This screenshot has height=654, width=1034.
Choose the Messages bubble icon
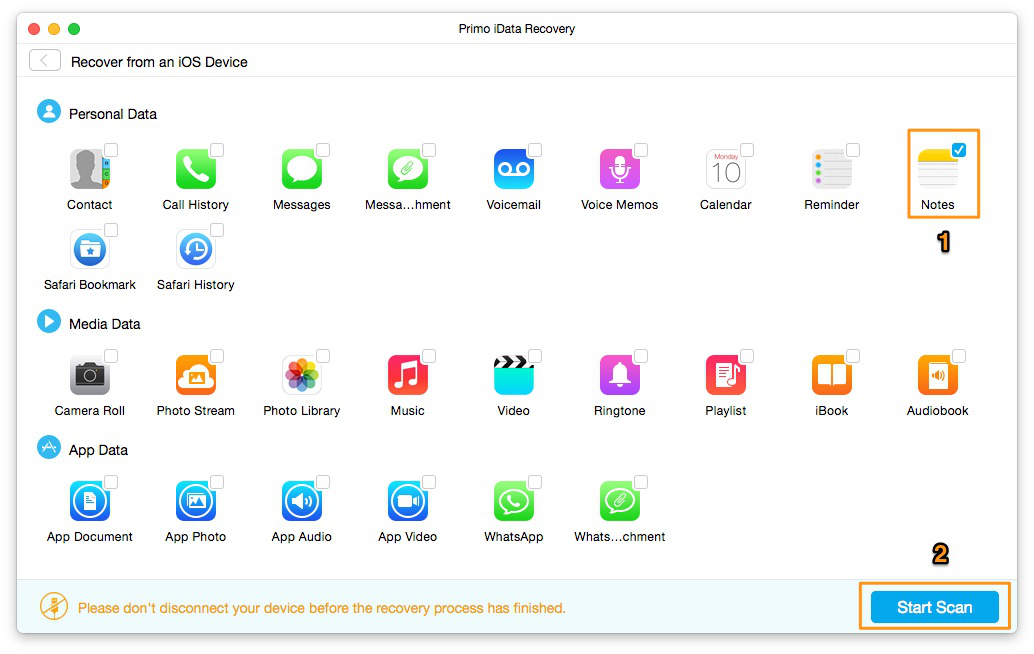(302, 169)
